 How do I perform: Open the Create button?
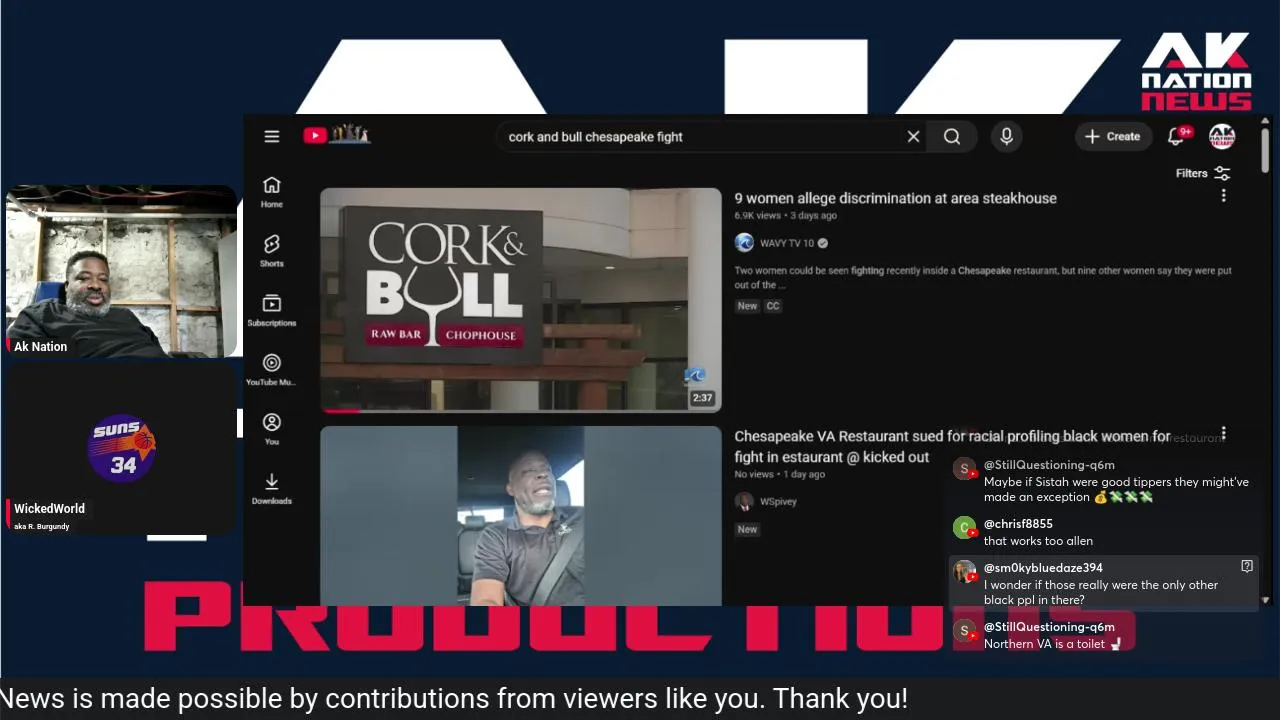click(x=1113, y=137)
